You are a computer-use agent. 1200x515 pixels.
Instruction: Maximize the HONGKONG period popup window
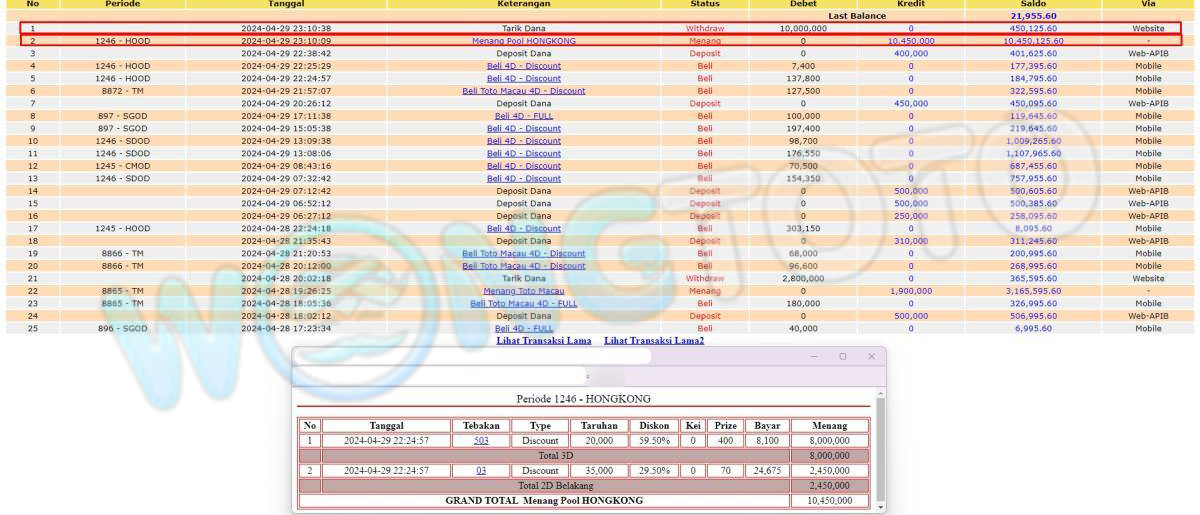pyautogui.click(x=843, y=357)
